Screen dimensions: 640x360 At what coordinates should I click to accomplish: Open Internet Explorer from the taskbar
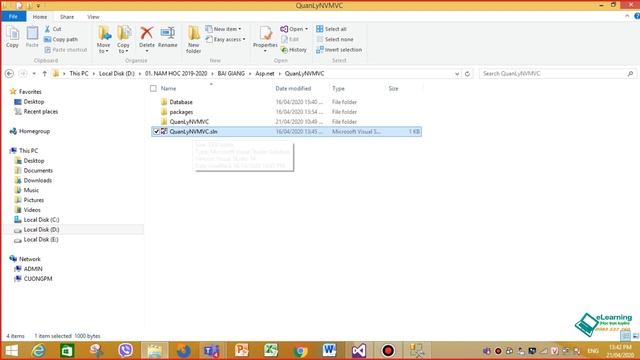(38, 351)
